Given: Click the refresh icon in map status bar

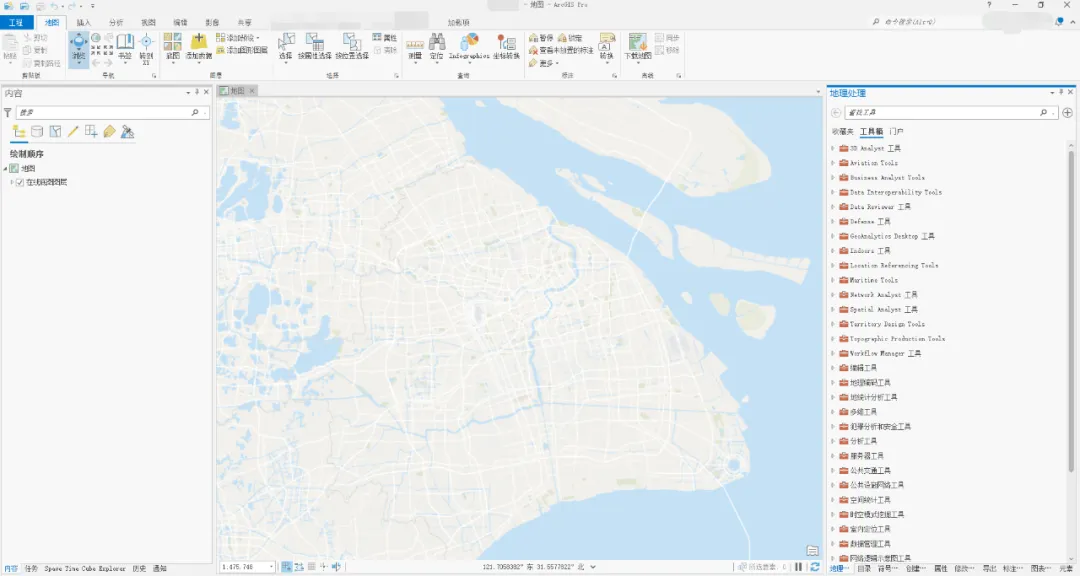Looking at the screenshot, I should [815, 567].
